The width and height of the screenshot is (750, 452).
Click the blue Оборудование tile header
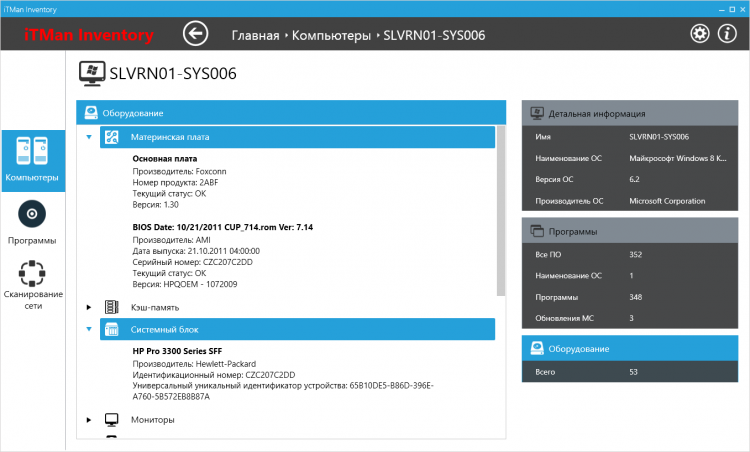(x=629, y=348)
